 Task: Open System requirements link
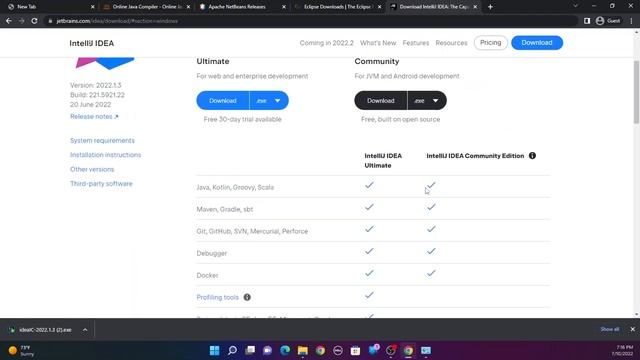102,140
